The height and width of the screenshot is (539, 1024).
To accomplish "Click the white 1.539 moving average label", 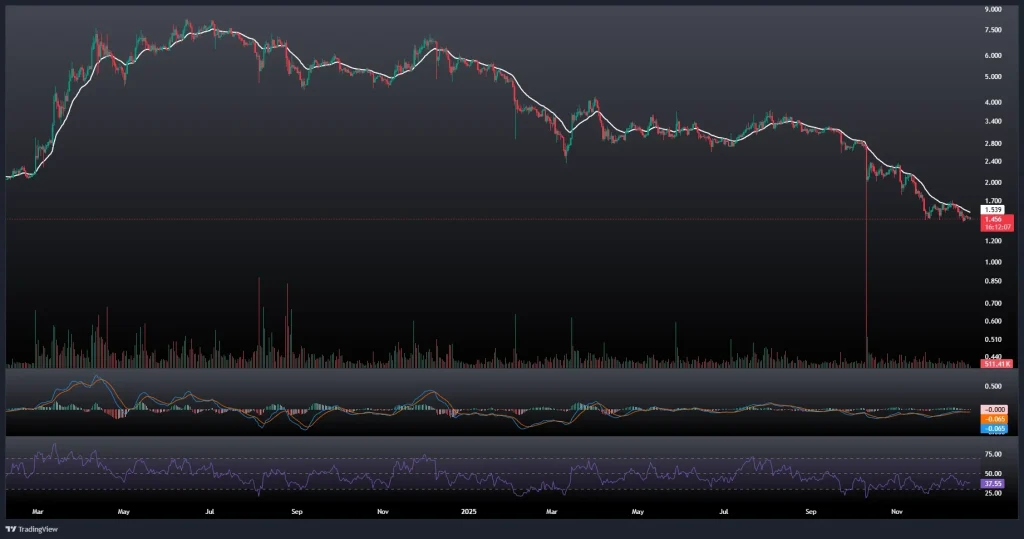I will coord(993,210).
